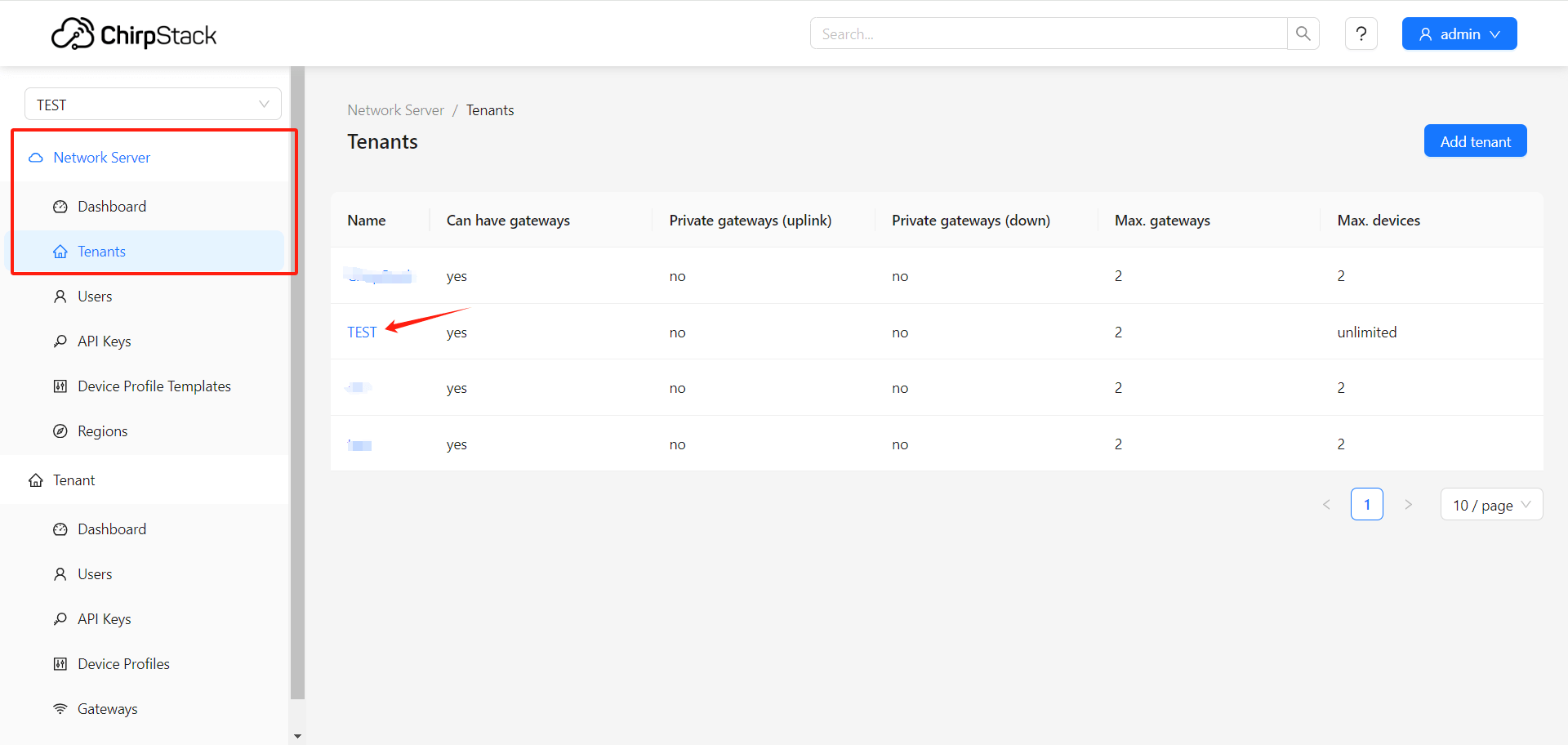Open the TEST tenant link
The width and height of the screenshot is (1568, 745).
point(362,332)
